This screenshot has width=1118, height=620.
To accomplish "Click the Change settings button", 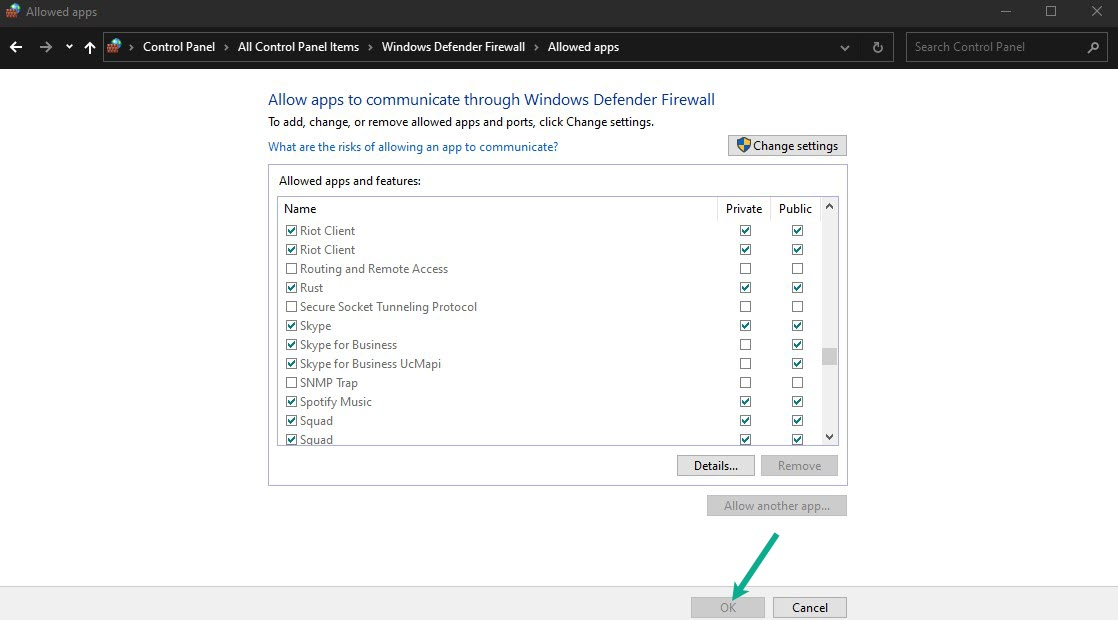I will (x=787, y=145).
